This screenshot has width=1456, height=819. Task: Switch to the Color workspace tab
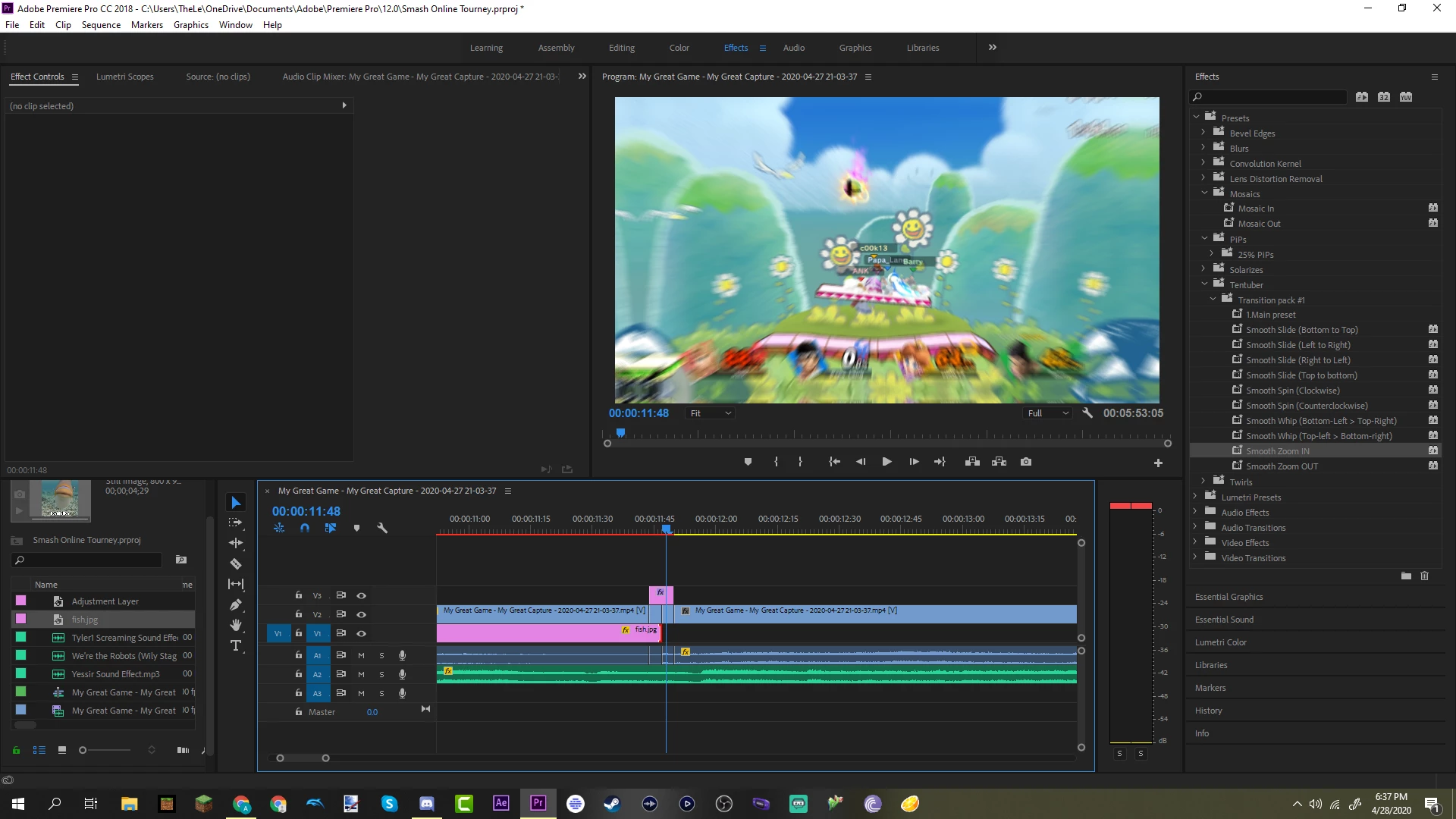point(679,48)
